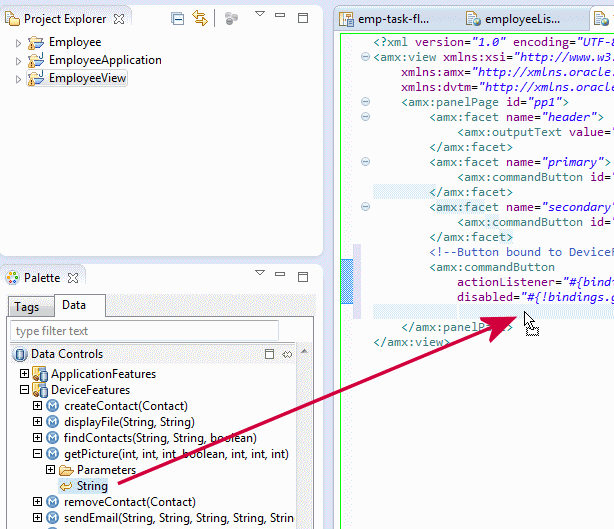Screen dimensions: 614x529
Task: Expand the EmployeeApplication project node
Action: [18, 61]
